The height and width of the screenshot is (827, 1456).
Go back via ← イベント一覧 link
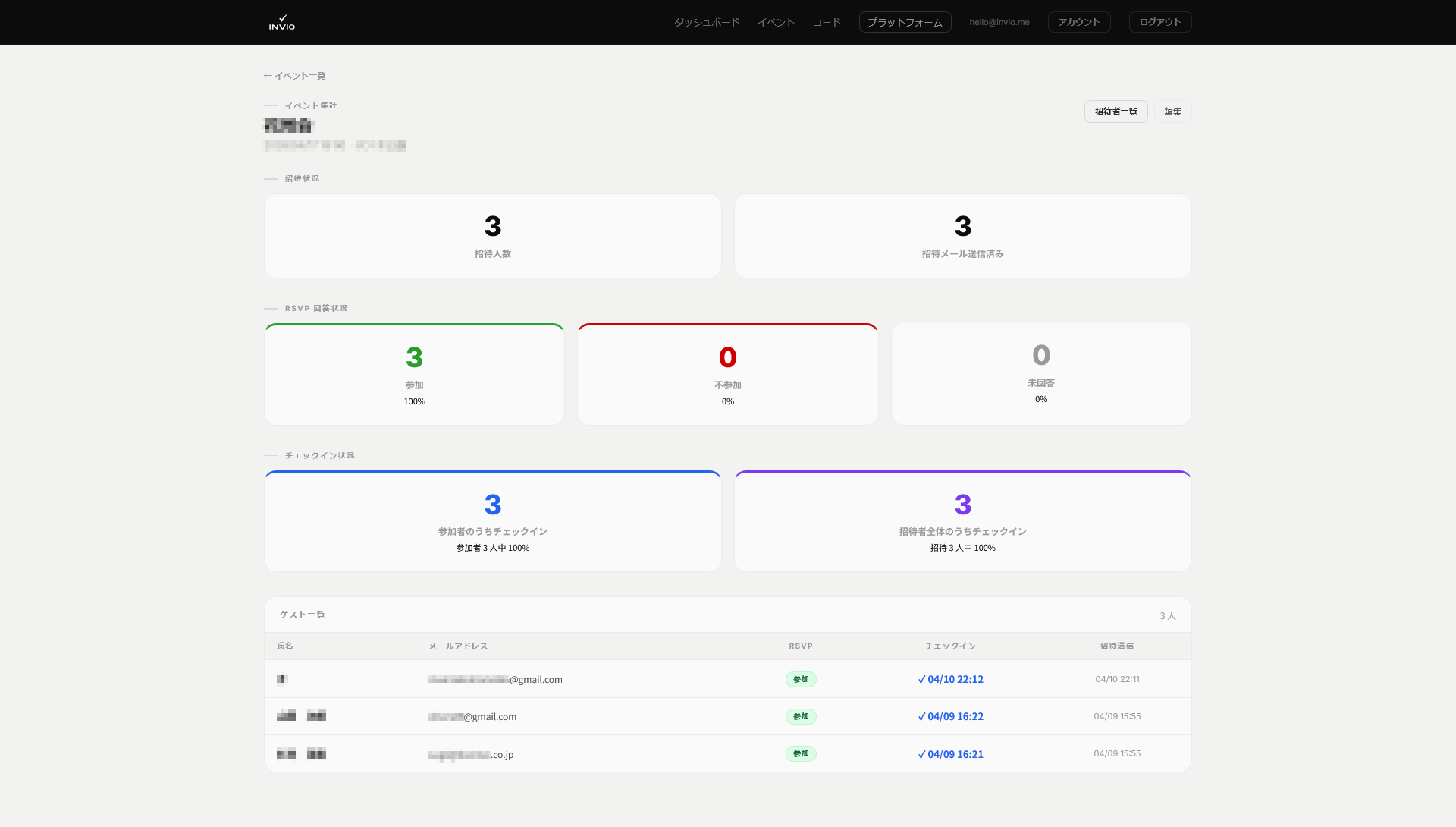click(295, 76)
